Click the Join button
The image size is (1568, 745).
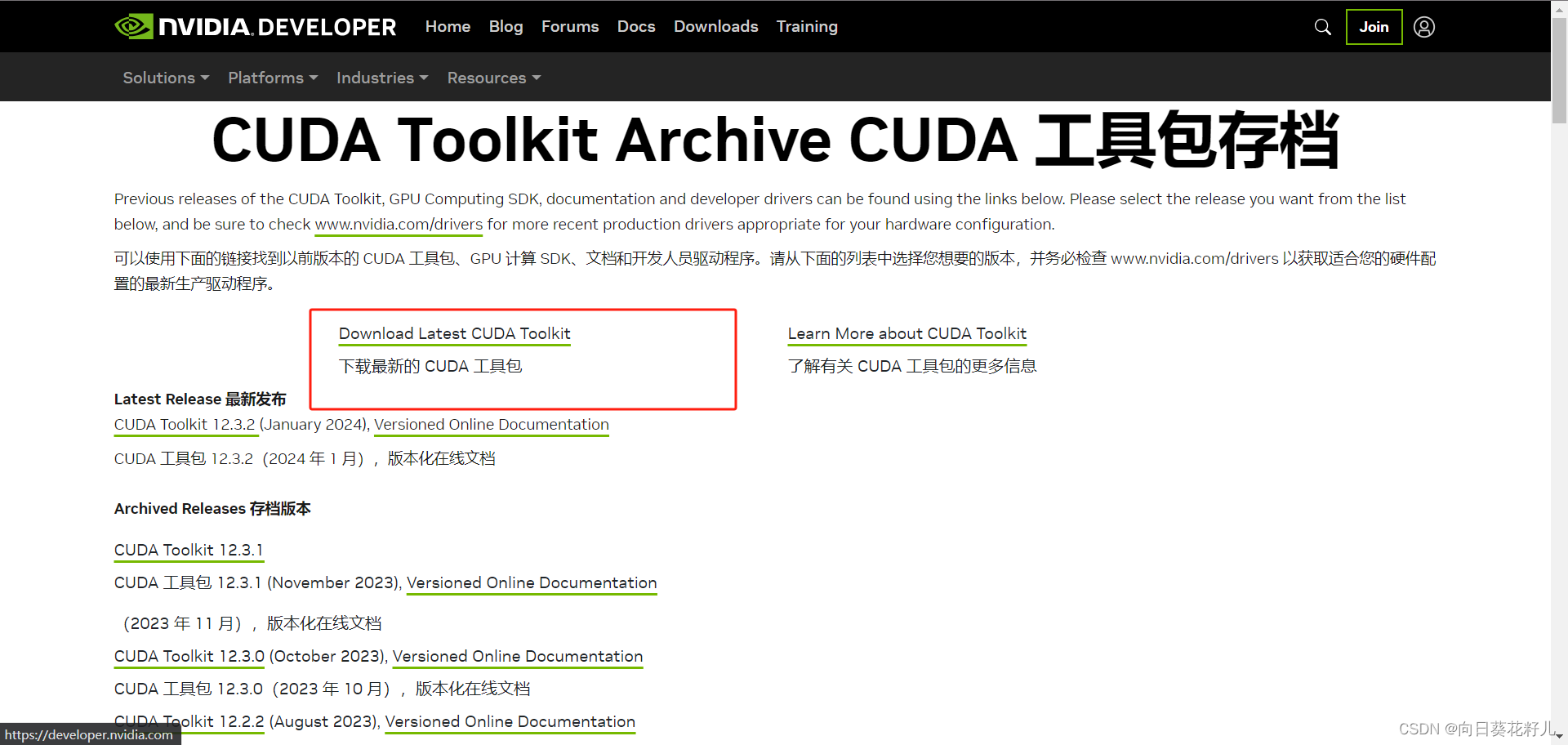(x=1374, y=27)
